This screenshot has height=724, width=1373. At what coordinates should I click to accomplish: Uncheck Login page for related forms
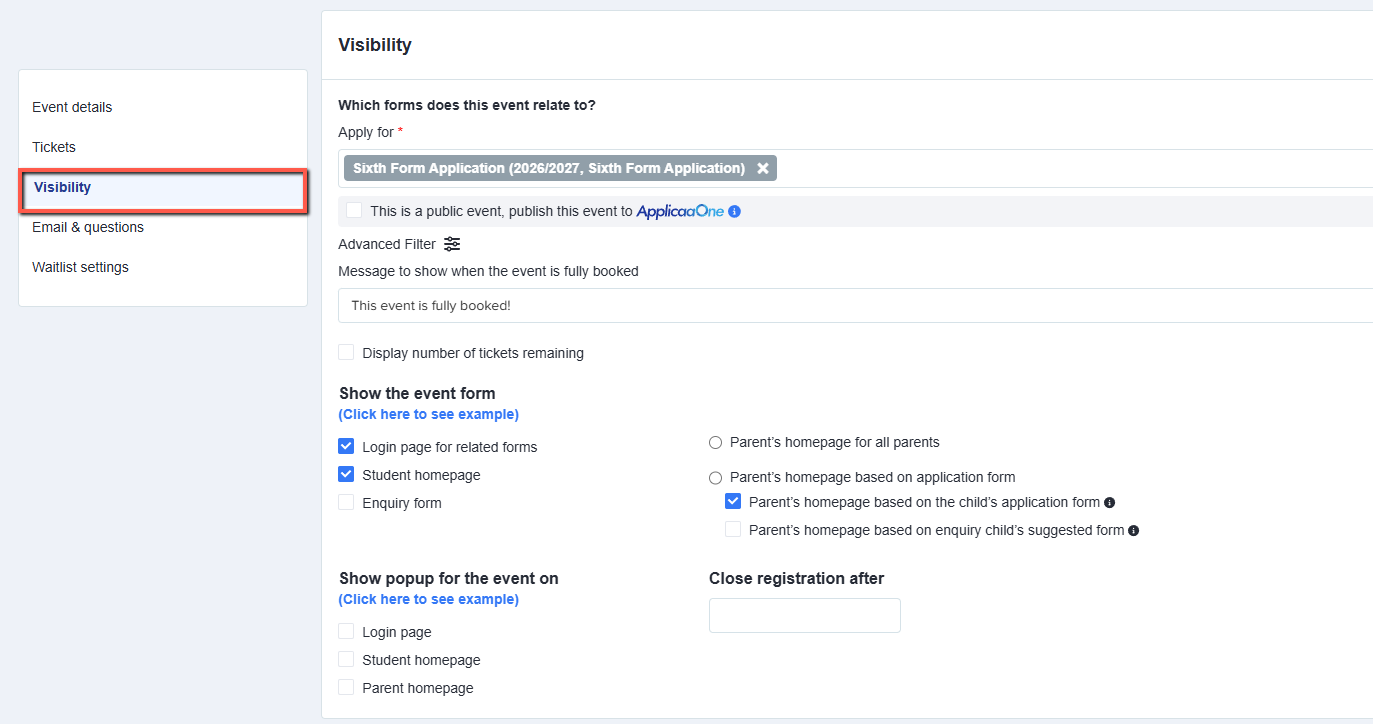click(x=346, y=446)
